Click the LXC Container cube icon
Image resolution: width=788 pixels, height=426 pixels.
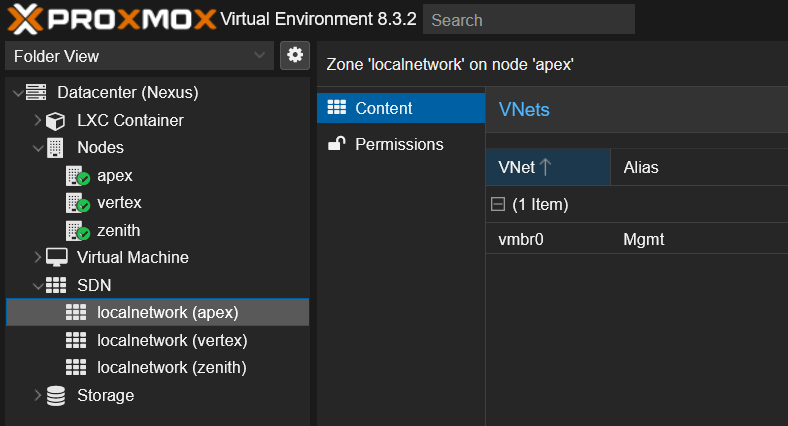coord(56,121)
